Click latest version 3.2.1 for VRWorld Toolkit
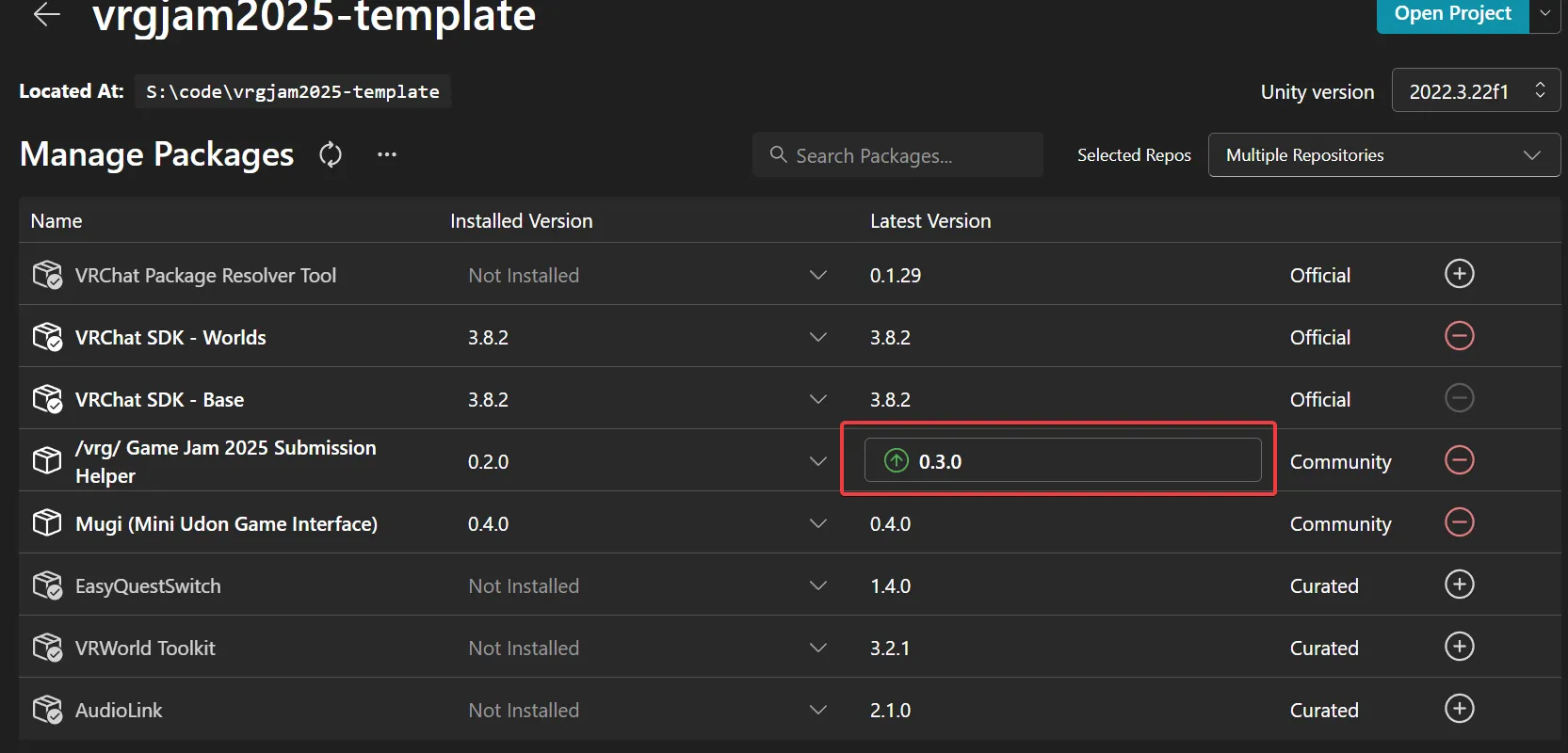The image size is (1568, 753). pyautogui.click(x=890, y=648)
